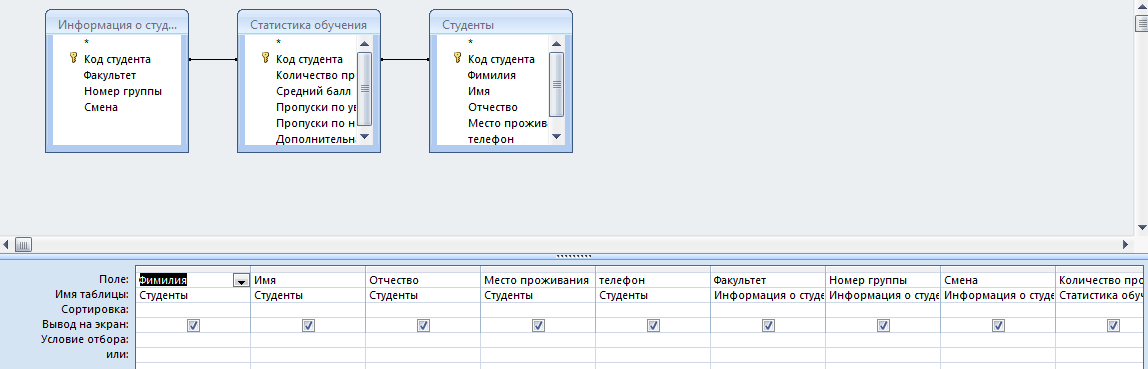Select Место прожив field in Студенты table
1148x369 pixels.
point(507,123)
